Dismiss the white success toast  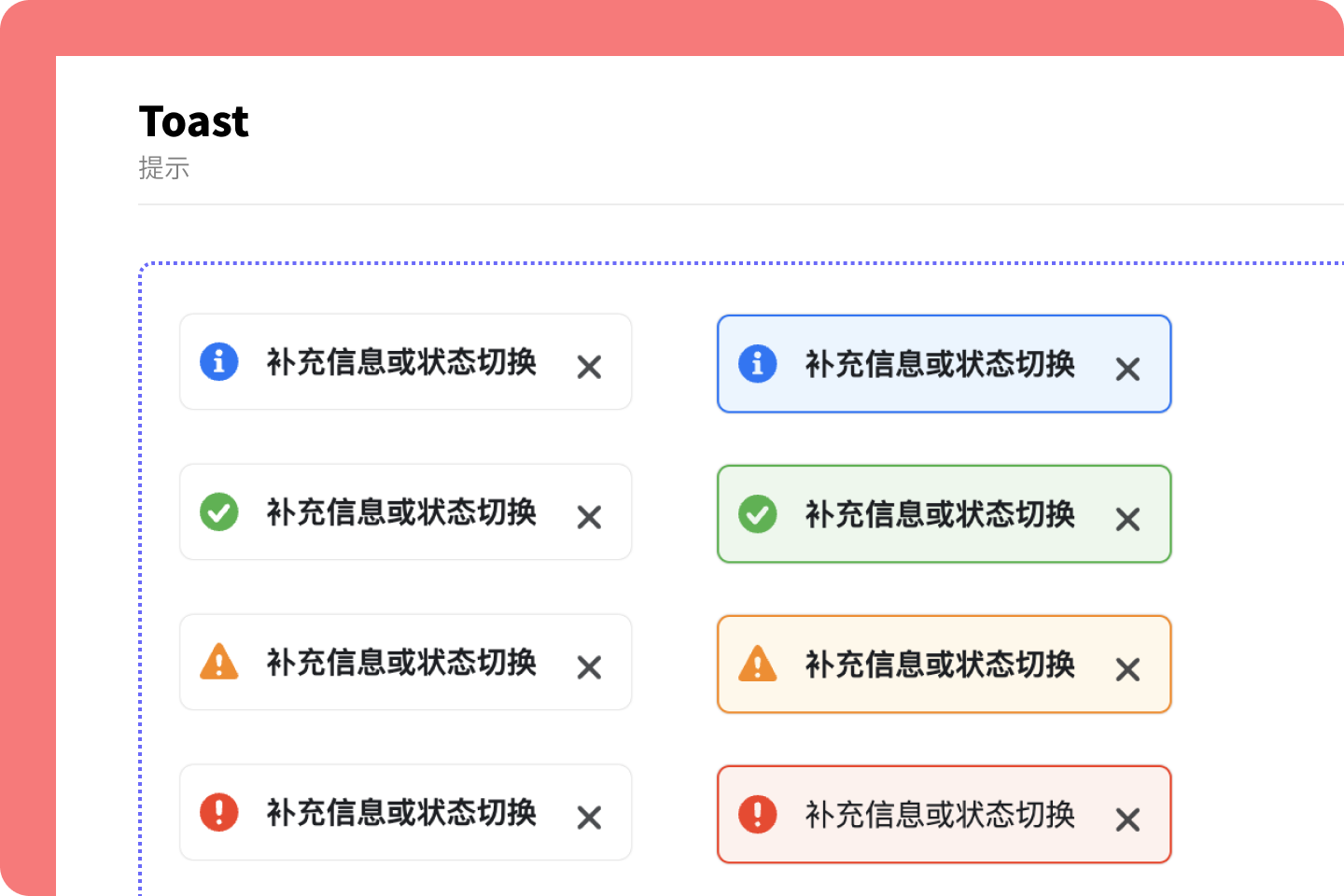point(589,517)
